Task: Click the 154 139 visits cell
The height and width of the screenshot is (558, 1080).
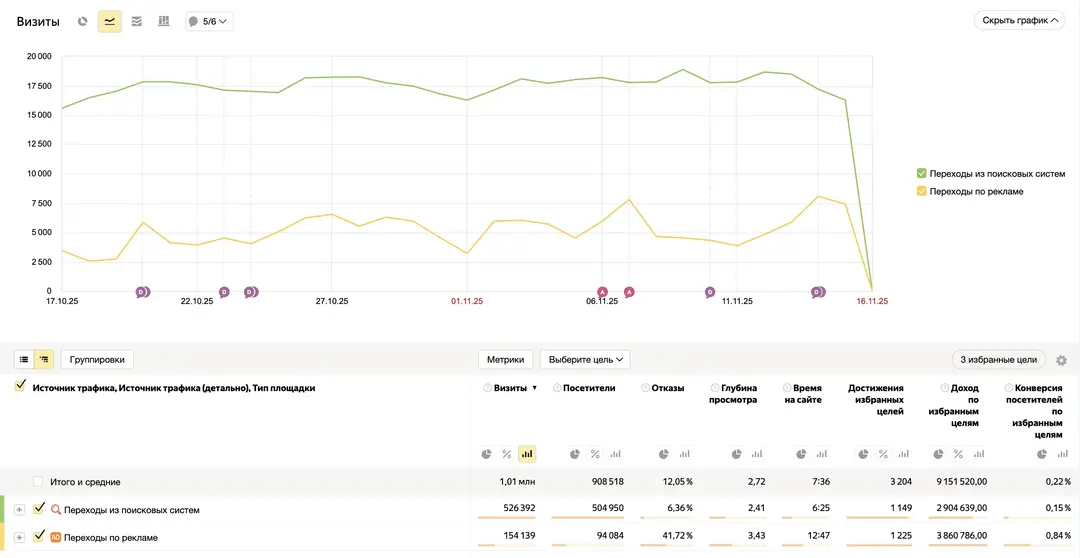Action: pyautogui.click(x=521, y=536)
